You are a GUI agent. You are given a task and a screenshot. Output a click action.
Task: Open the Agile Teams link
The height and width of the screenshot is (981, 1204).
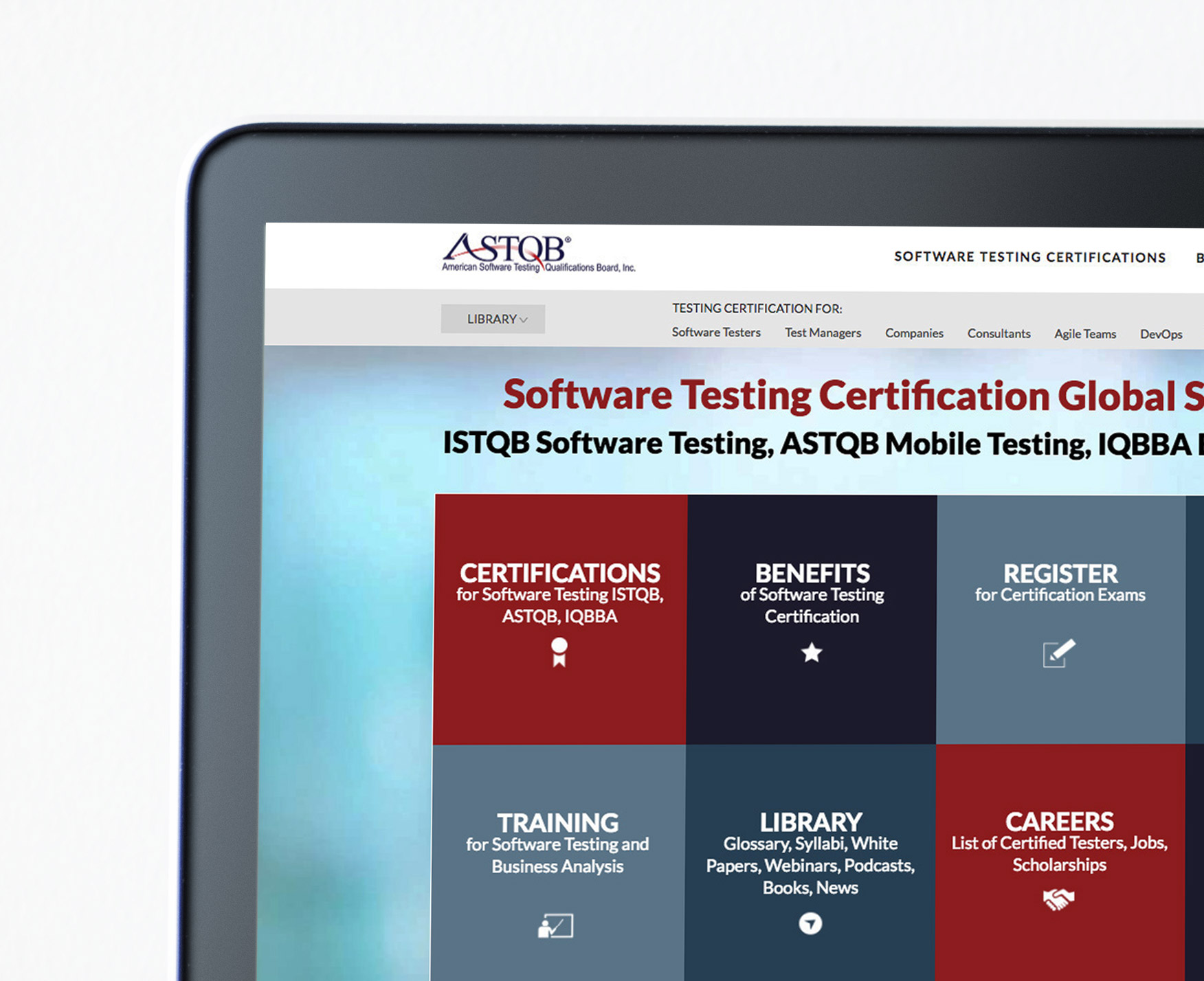1085,334
